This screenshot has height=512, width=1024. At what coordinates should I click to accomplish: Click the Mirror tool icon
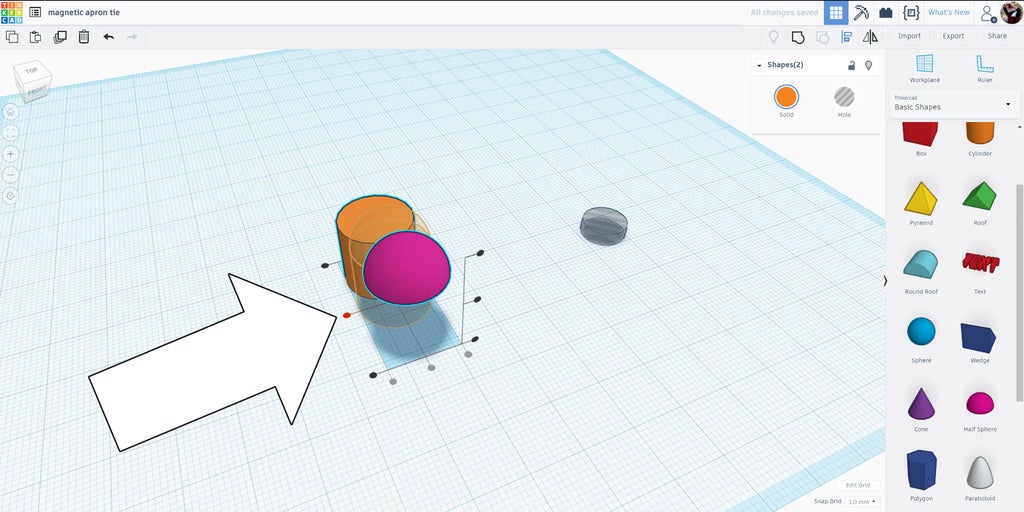click(x=870, y=37)
